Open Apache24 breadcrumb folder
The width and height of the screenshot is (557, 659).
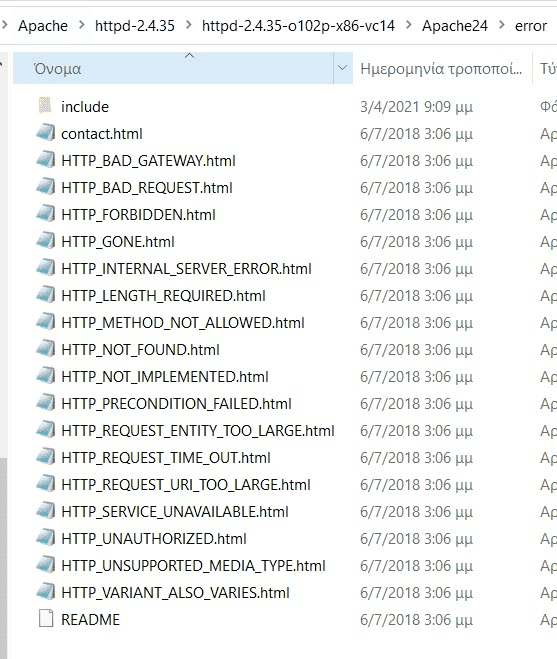pos(455,26)
